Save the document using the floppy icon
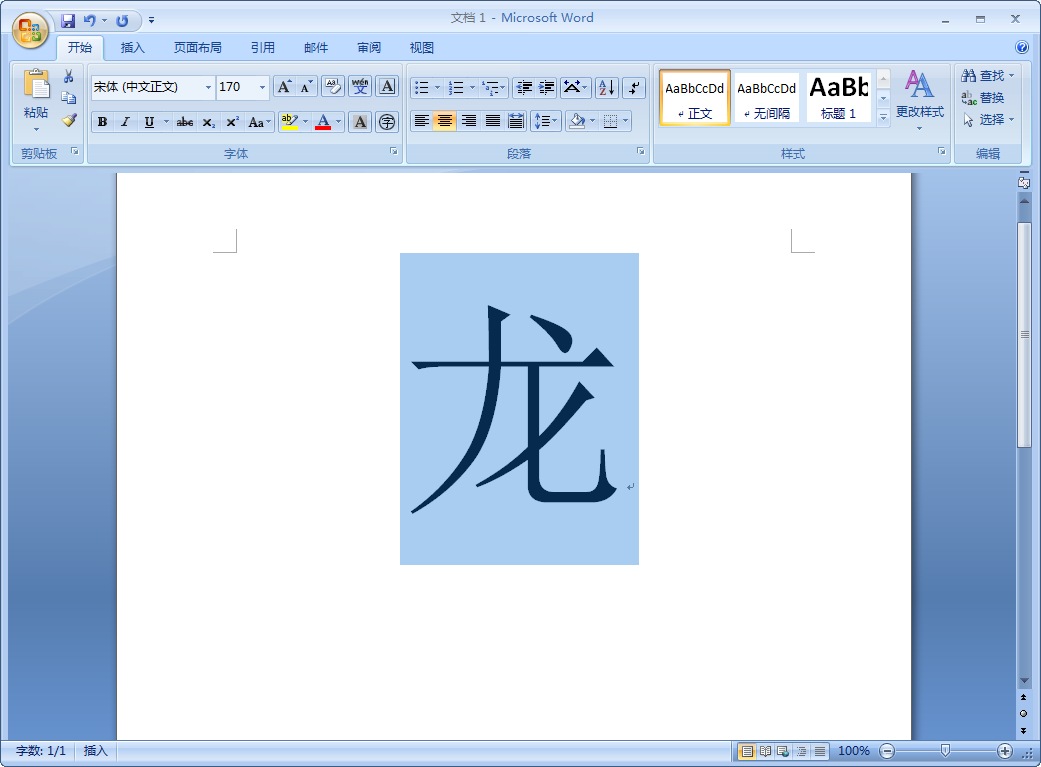Image resolution: width=1041 pixels, height=767 pixels. [x=68, y=21]
